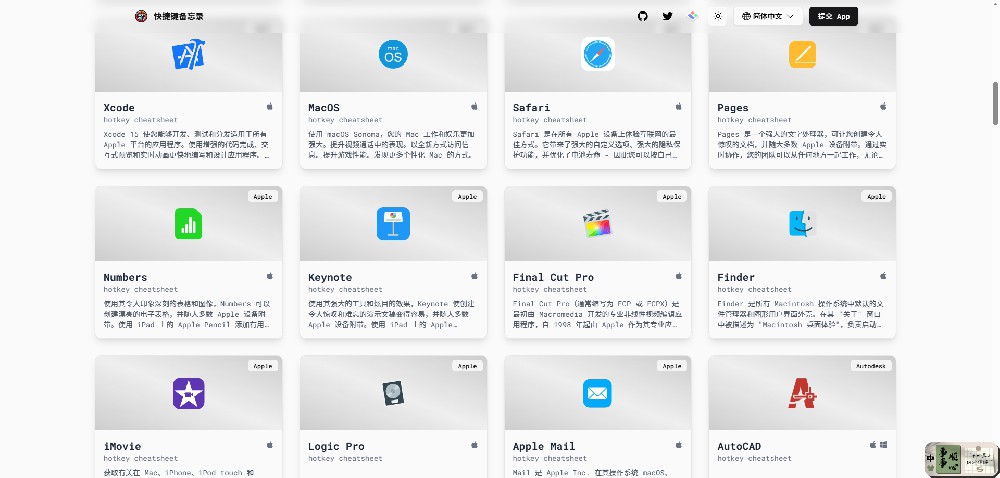Click 'hotkey cheatsheet' under iMovie

[x=140, y=458]
